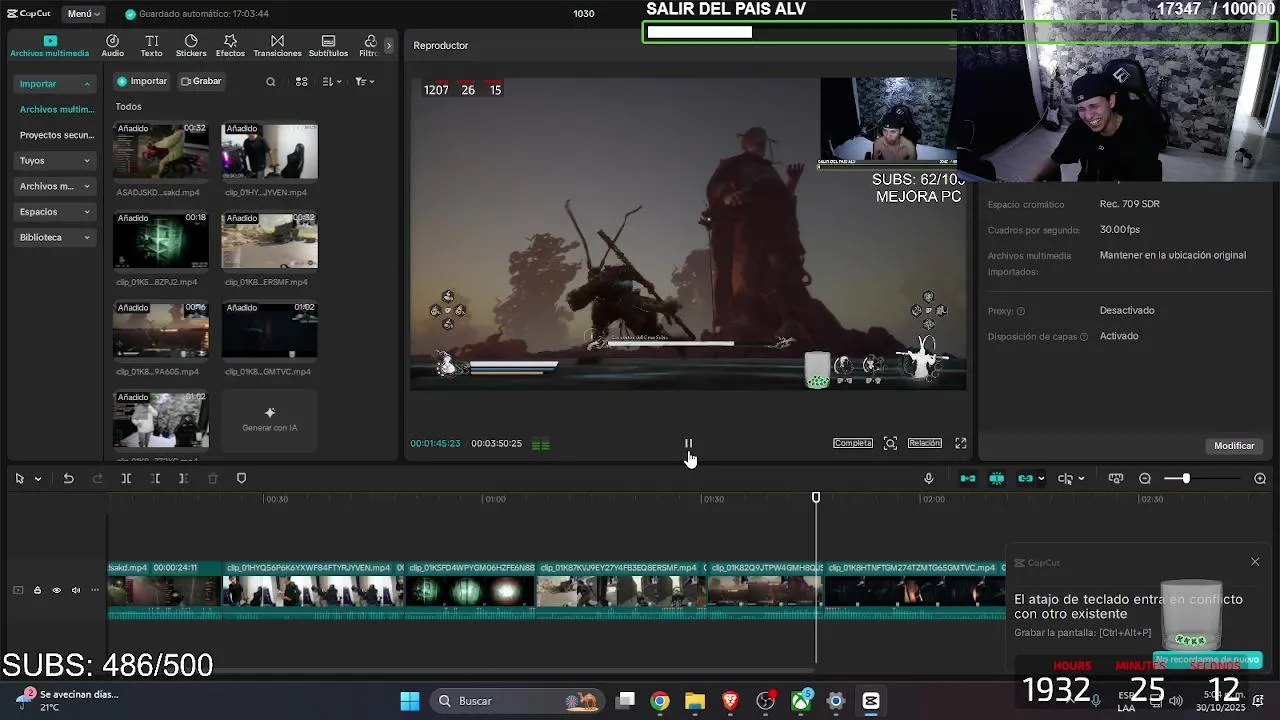This screenshot has width=1280, height=720.
Task: Click the Completa quality button
Action: click(853, 443)
